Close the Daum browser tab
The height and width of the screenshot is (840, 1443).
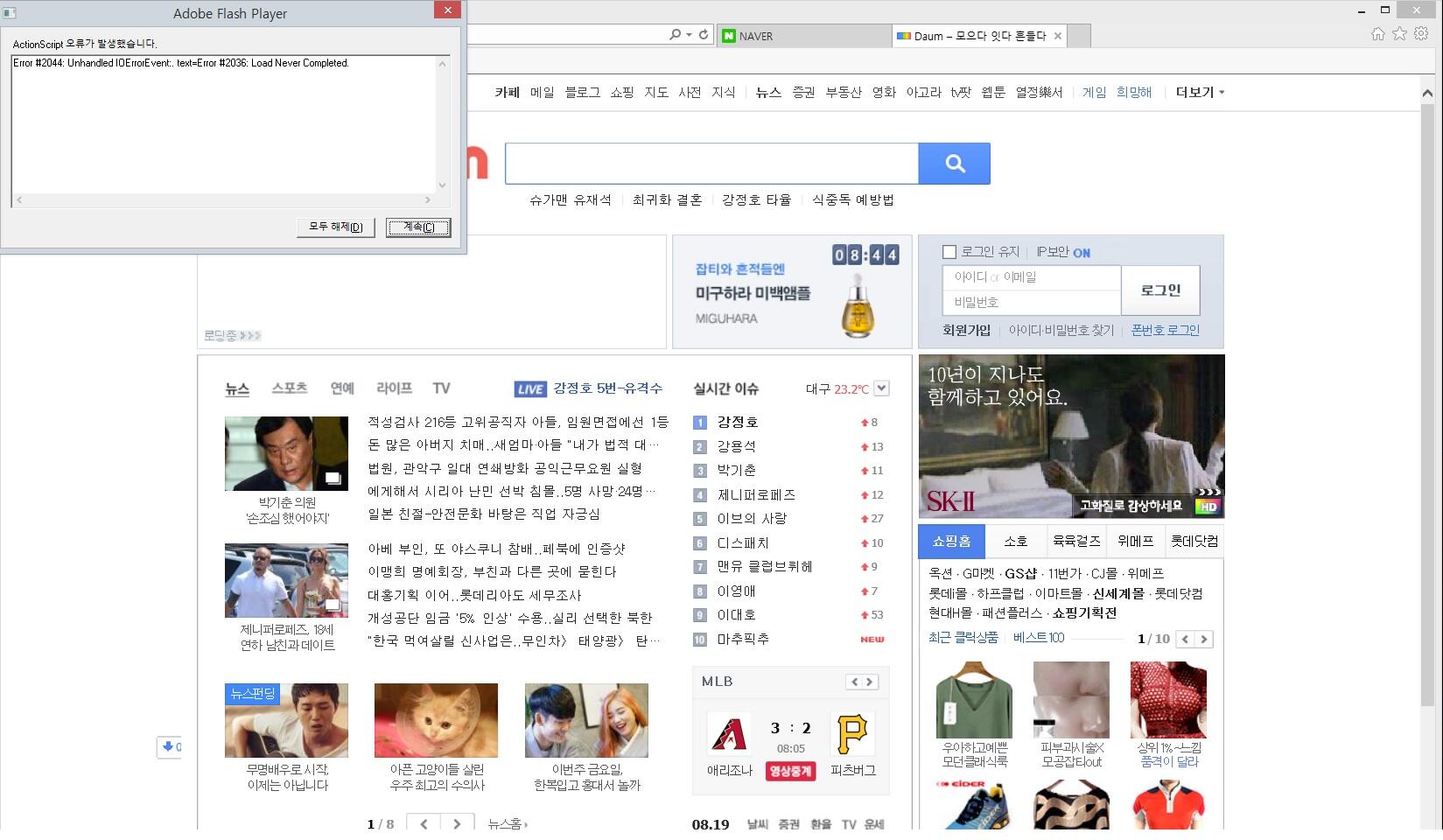(1058, 36)
